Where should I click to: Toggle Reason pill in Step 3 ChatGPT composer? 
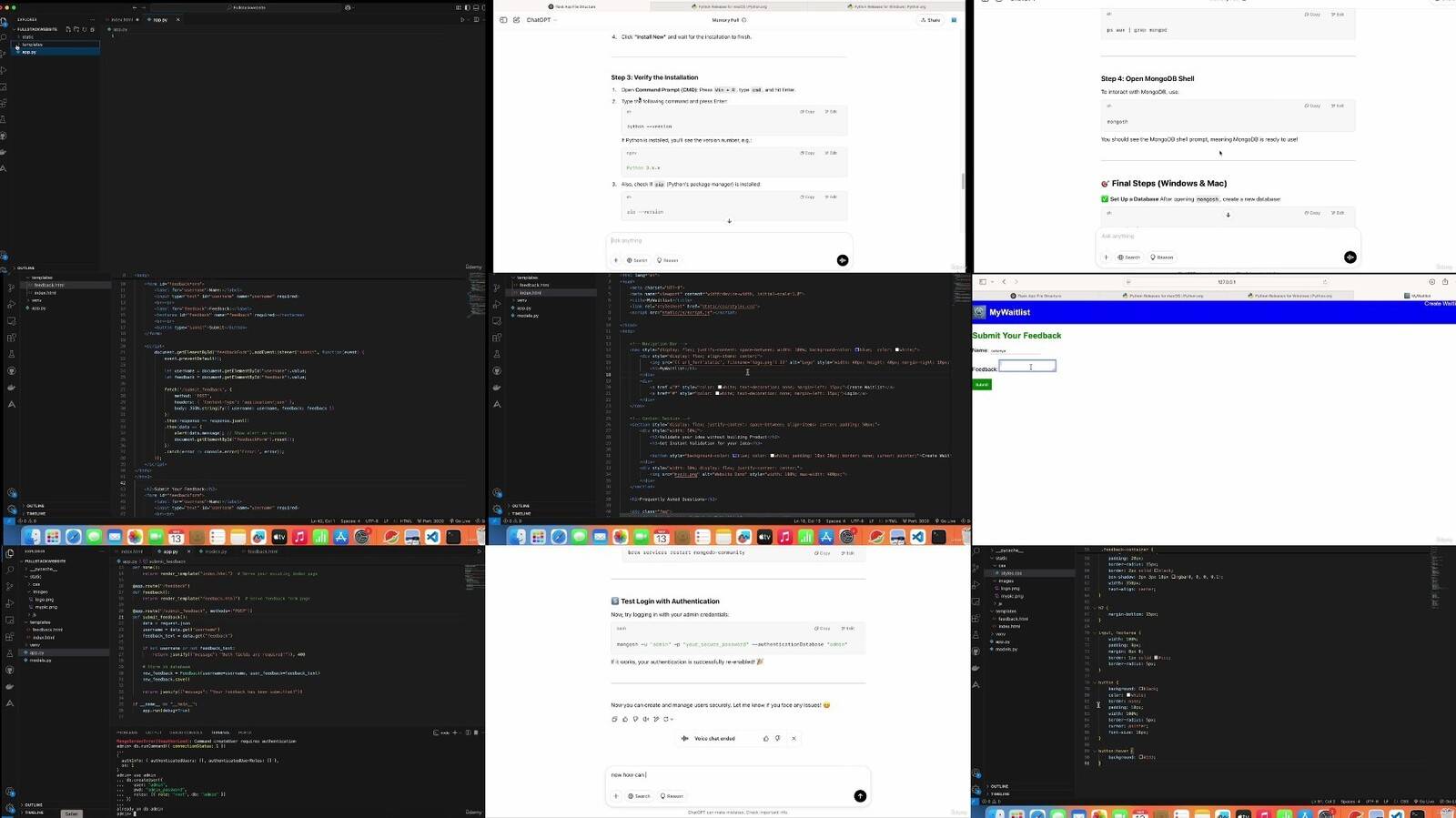tap(669, 260)
